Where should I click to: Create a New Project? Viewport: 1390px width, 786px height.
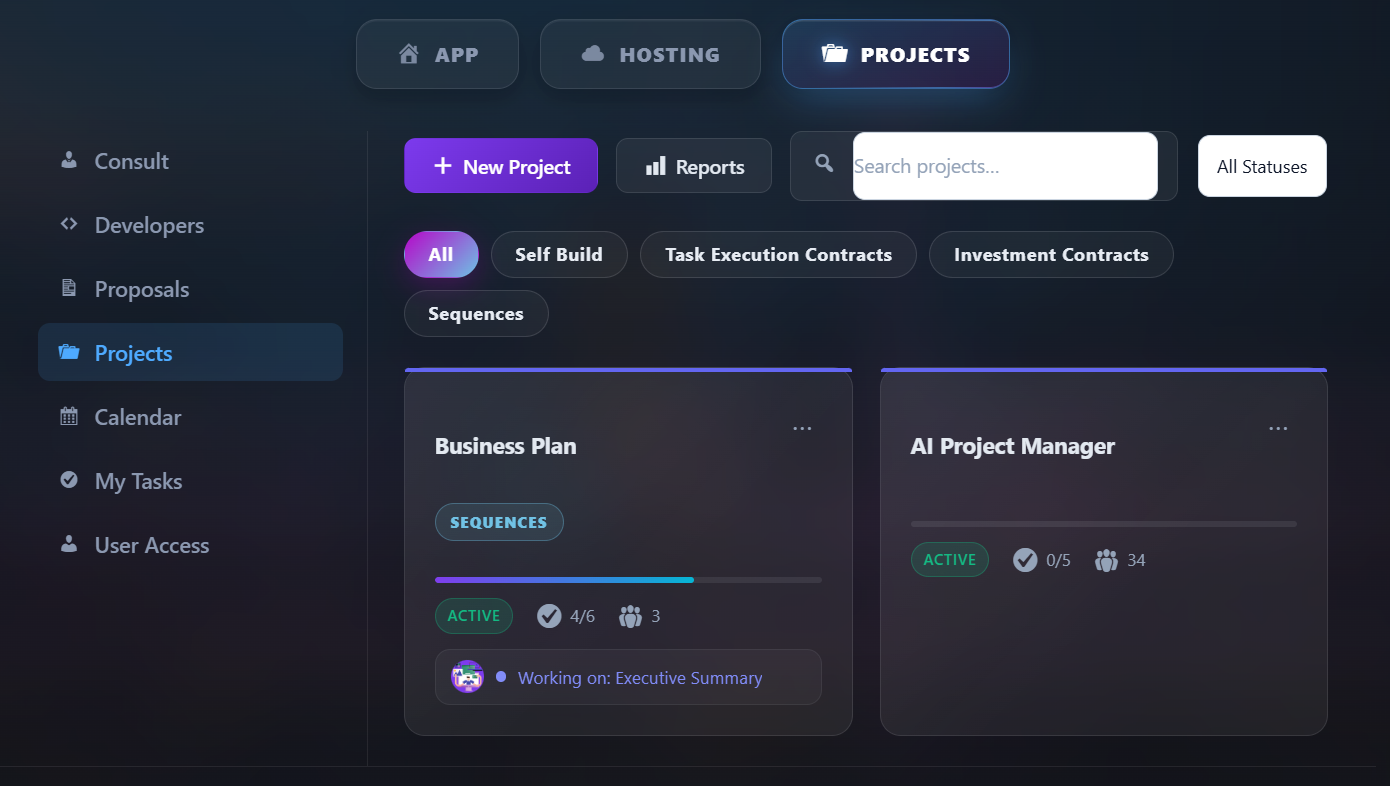tap(501, 165)
